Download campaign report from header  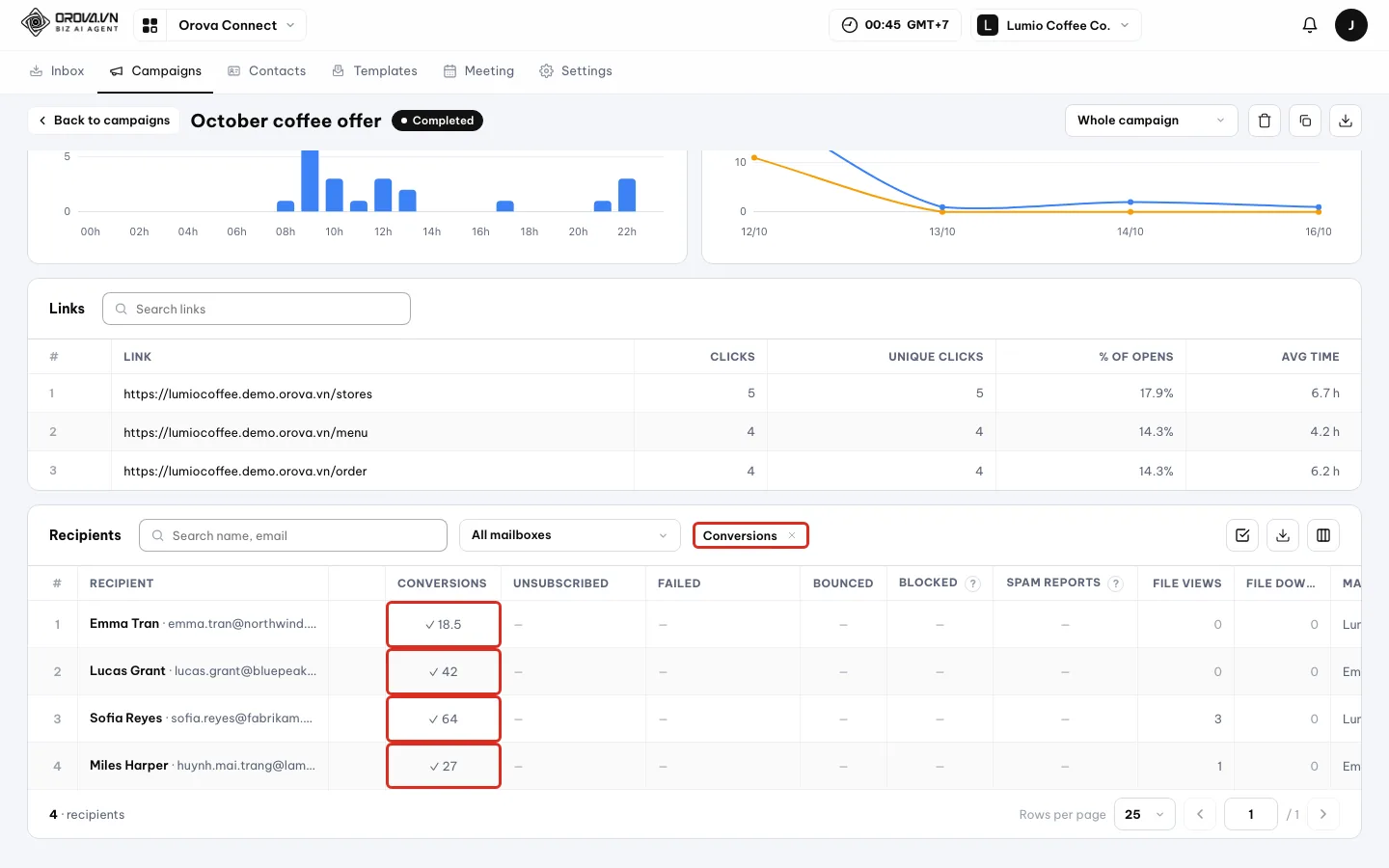[x=1346, y=121]
